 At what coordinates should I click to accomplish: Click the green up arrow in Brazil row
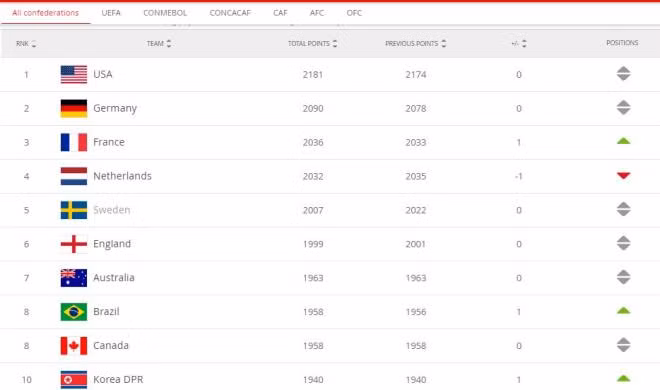tap(623, 310)
